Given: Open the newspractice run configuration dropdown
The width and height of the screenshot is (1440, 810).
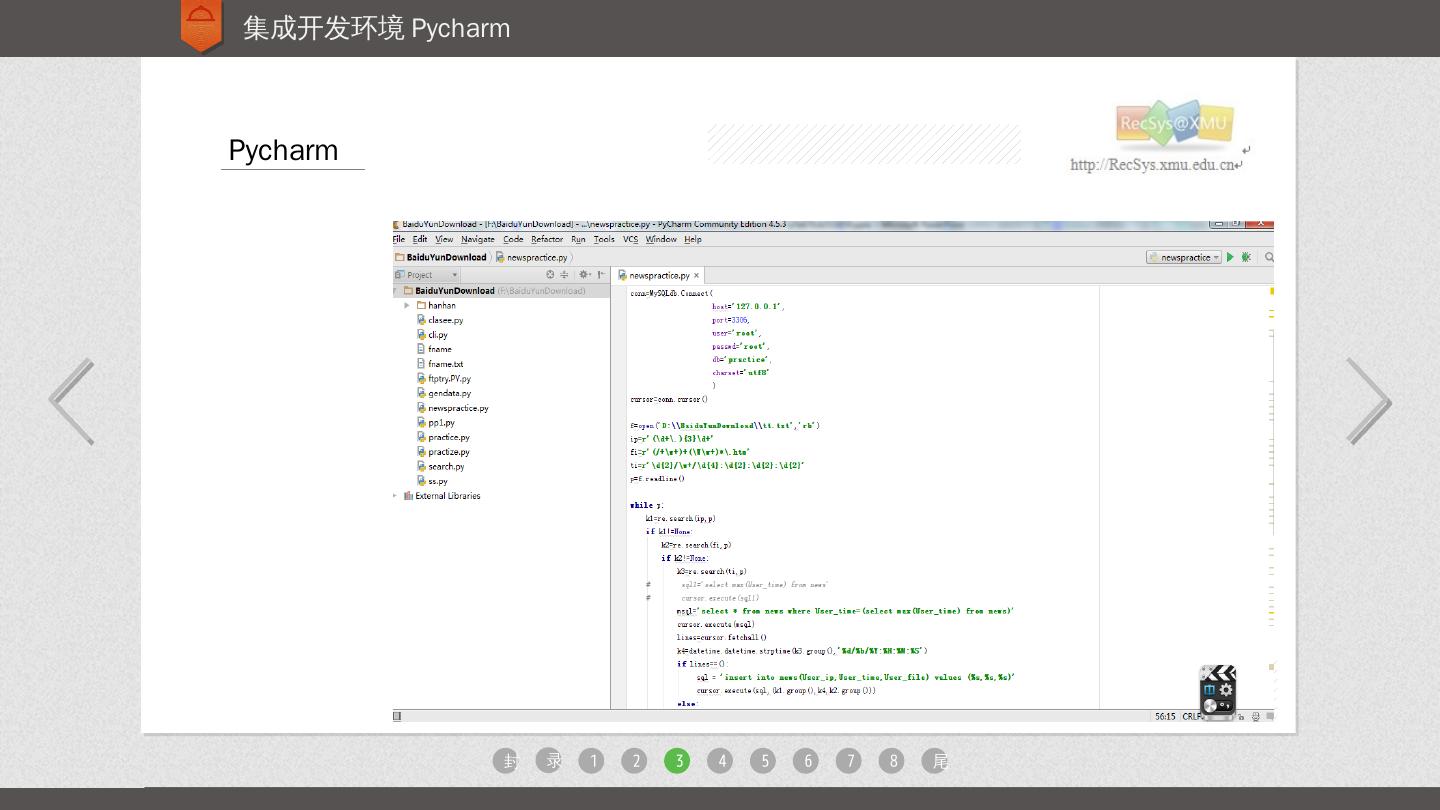Looking at the screenshot, I should pyautogui.click(x=1184, y=257).
